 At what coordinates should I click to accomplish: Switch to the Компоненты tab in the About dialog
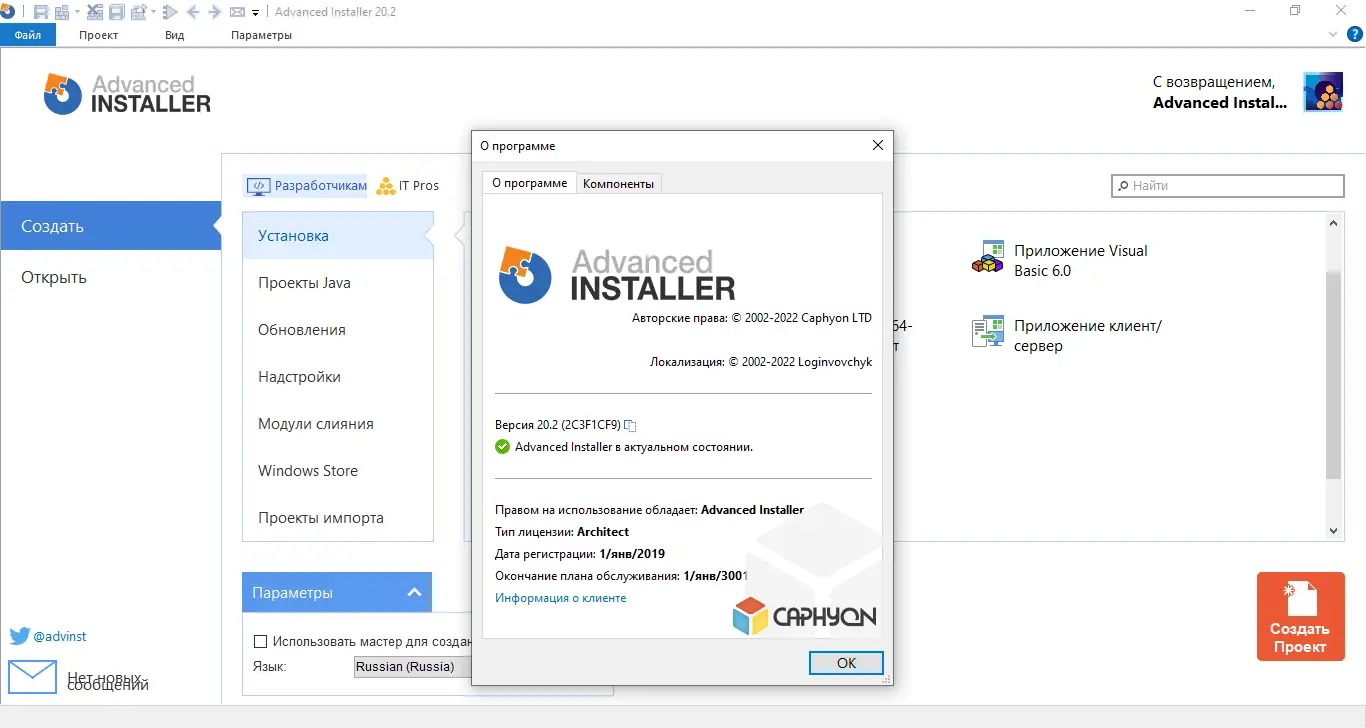click(x=618, y=183)
